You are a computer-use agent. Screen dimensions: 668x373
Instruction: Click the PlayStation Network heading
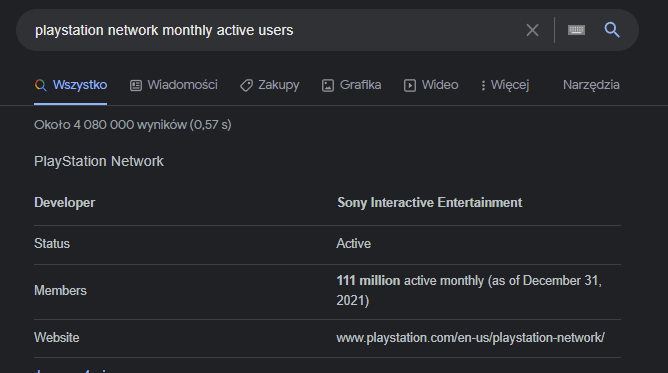pos(99,161)
